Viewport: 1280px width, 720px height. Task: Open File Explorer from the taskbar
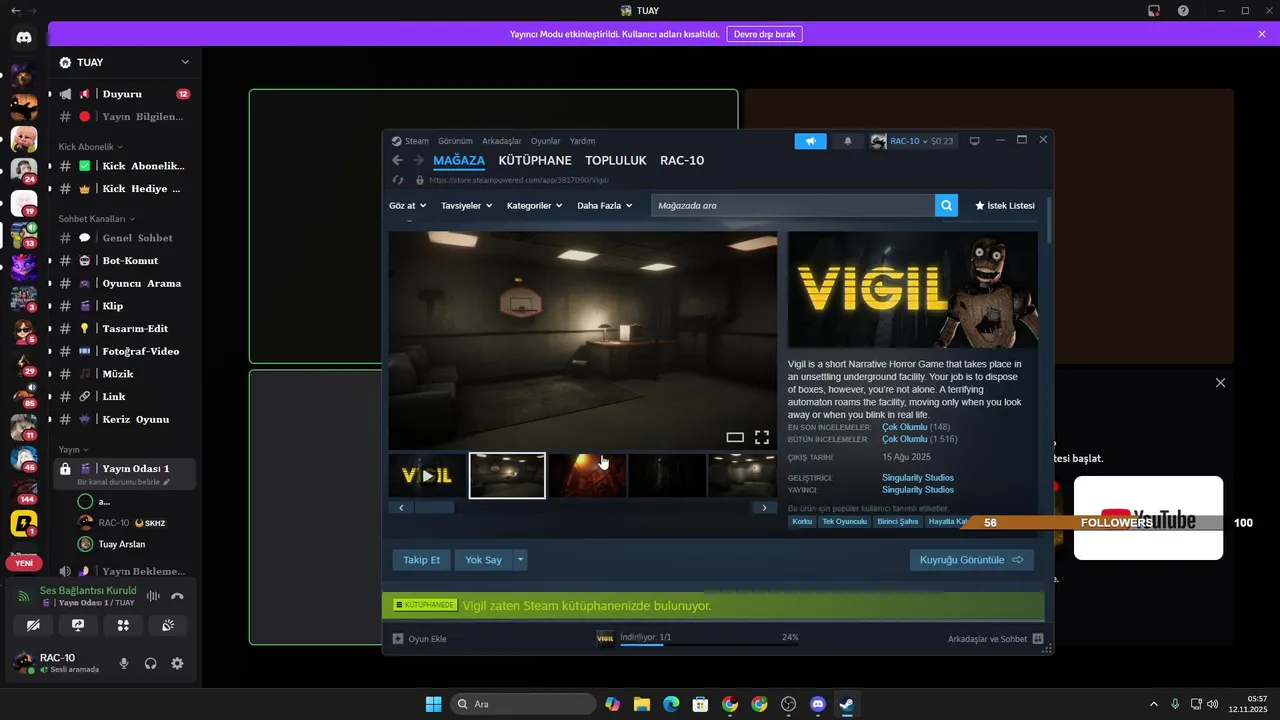(x=642, y=704)
